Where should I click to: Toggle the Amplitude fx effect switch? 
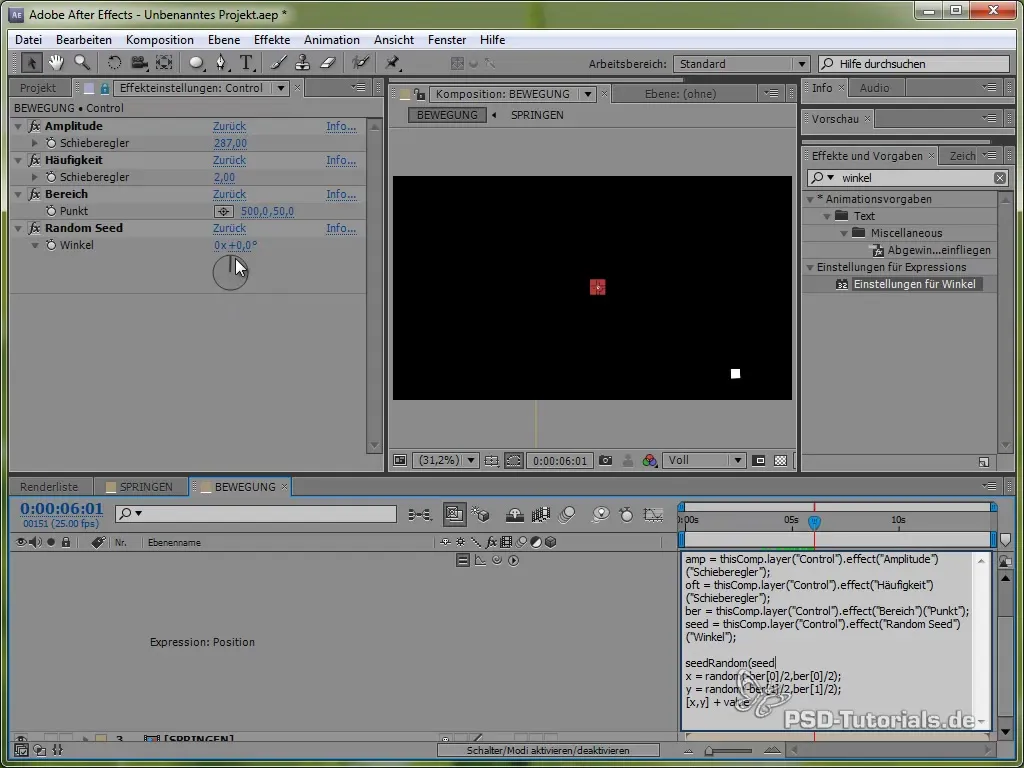[35, 126]
